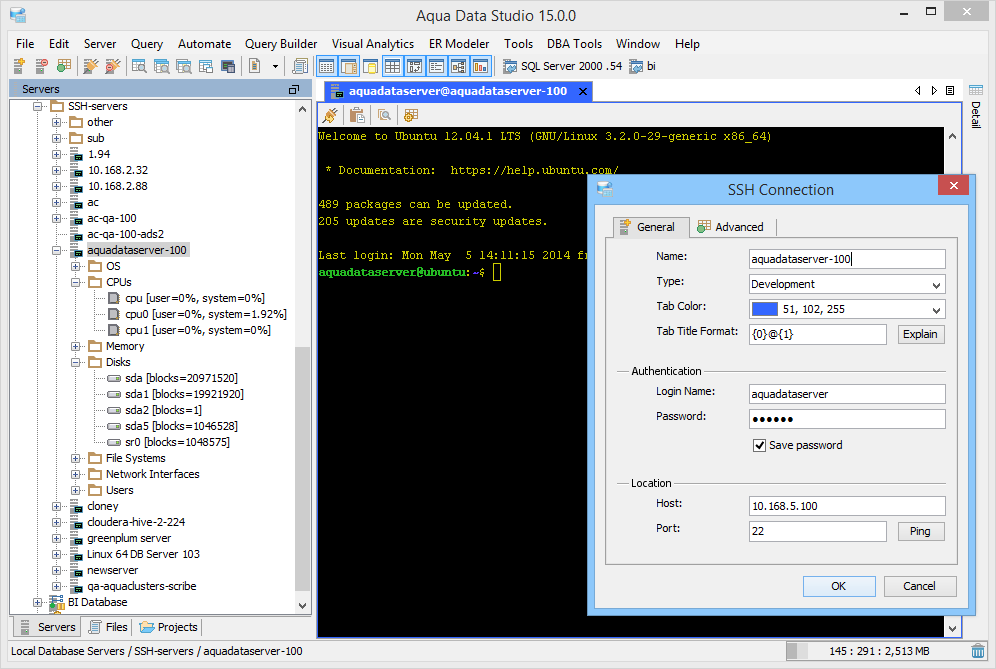The image size is (996, 669).
Task: Click the script scroll toolbar icon
Action: point(300,66)
